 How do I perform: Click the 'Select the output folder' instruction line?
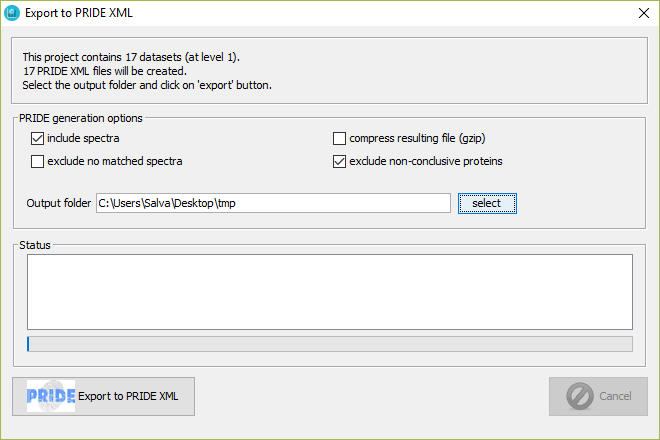pyautogui.click(x=147, y=85)
